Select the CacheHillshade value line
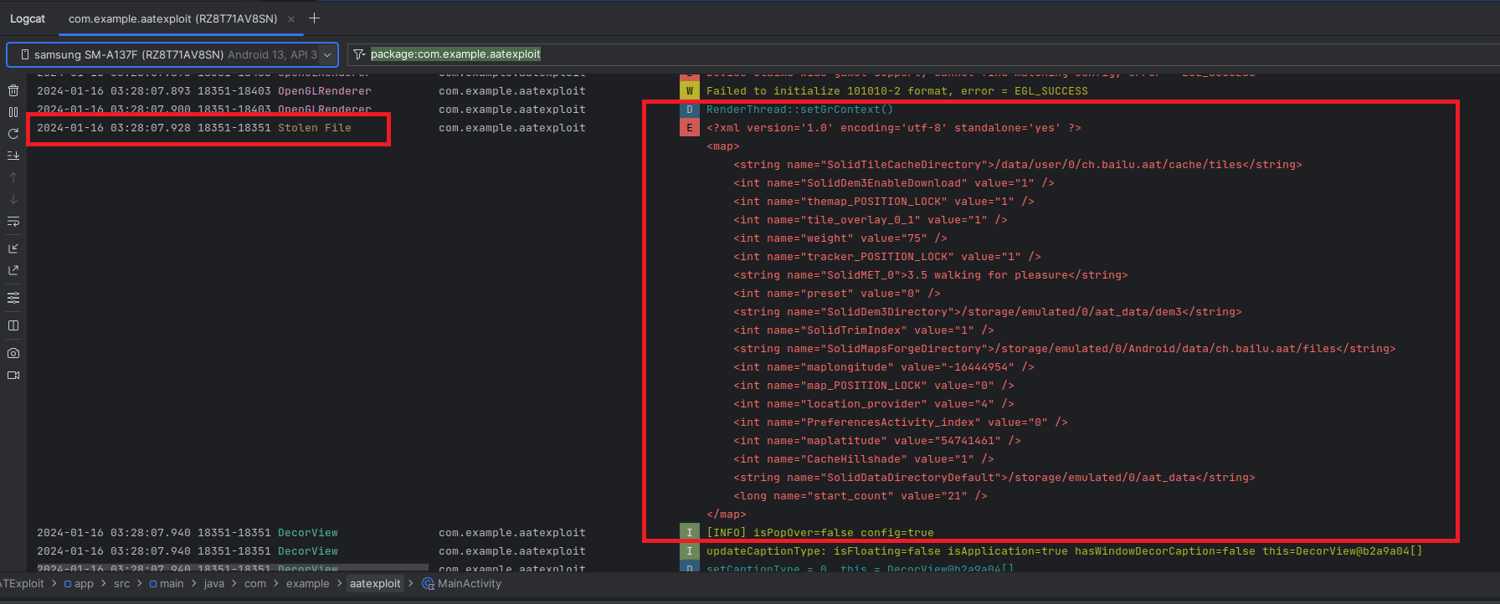1500x604 pixels. click(x=863, y=459)
